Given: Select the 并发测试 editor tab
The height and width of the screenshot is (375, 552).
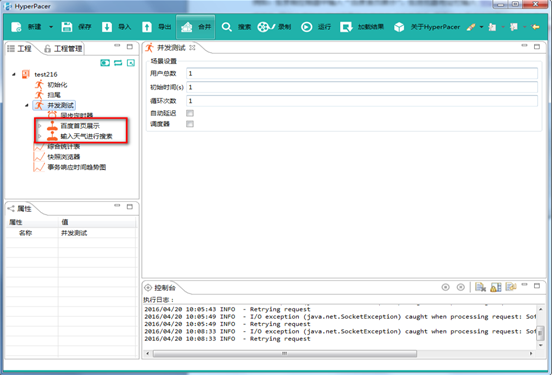Looking at the screenshot, I should (171, 48).
